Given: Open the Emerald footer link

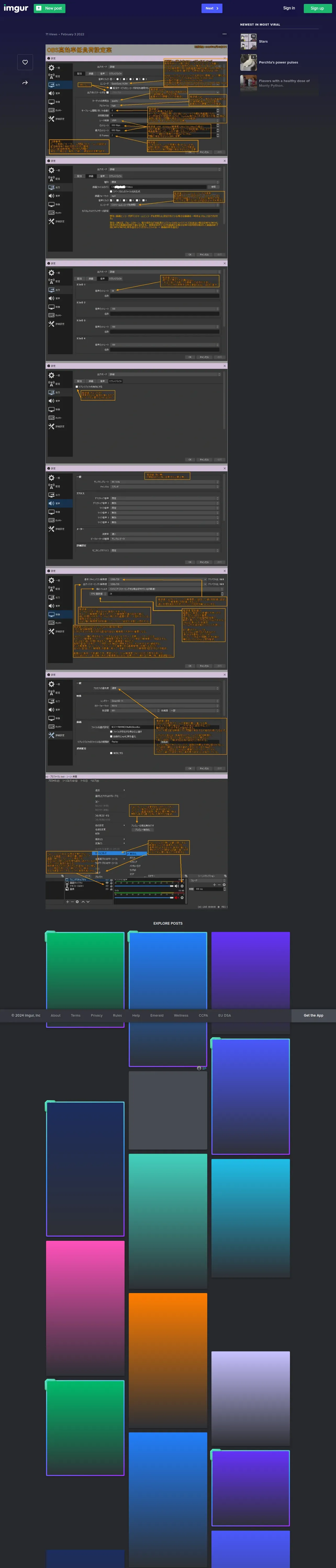Looking at the screenshot, I should click(157, 1015).
